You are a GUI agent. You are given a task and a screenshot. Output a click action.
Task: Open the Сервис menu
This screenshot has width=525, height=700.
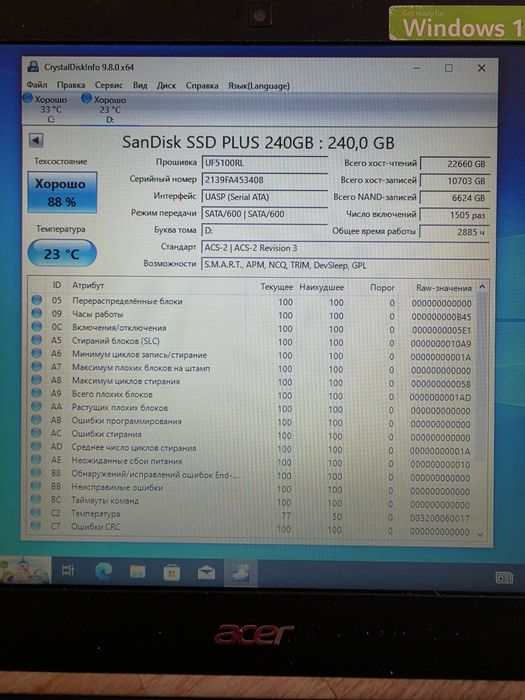click(x=108, y=85)
